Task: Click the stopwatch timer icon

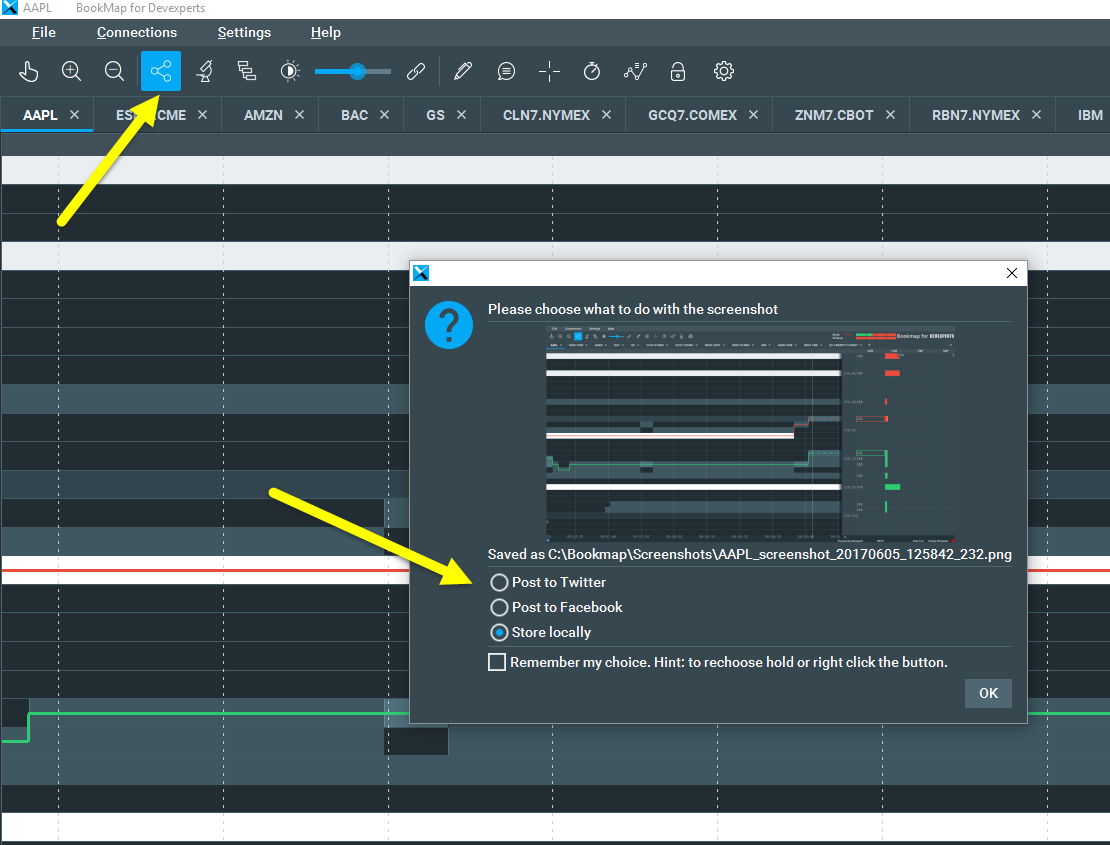Action: 592,71
